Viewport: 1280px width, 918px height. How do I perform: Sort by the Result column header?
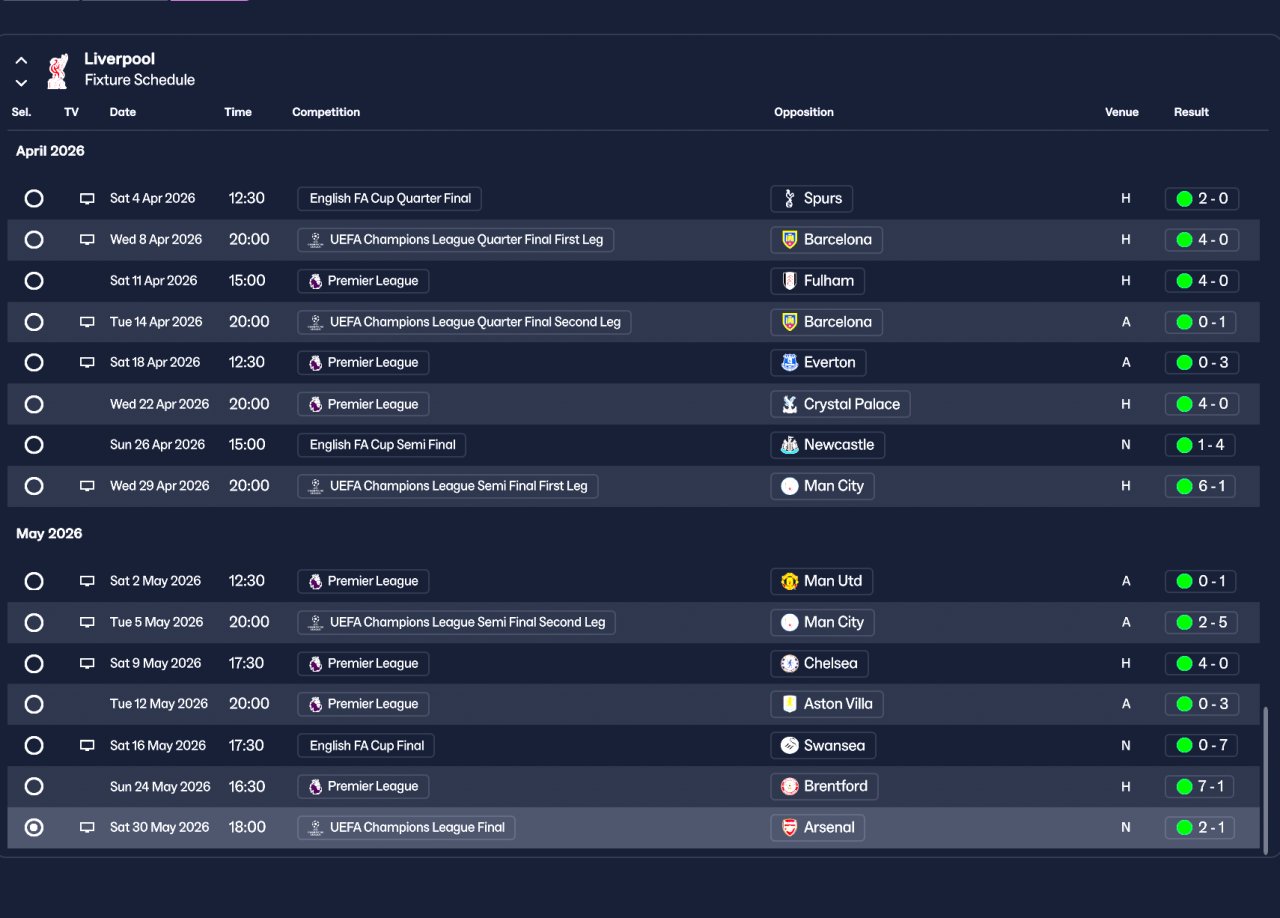click(x=1191, y=112)
